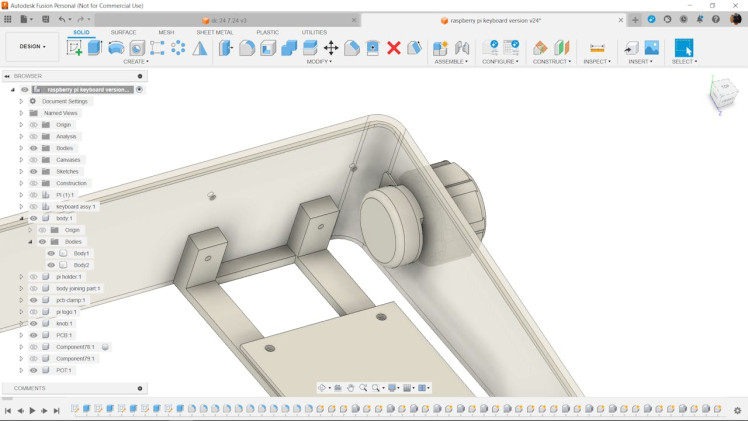Switch to the Surface tab
The image size is (748, 421).
coord(123,32)
